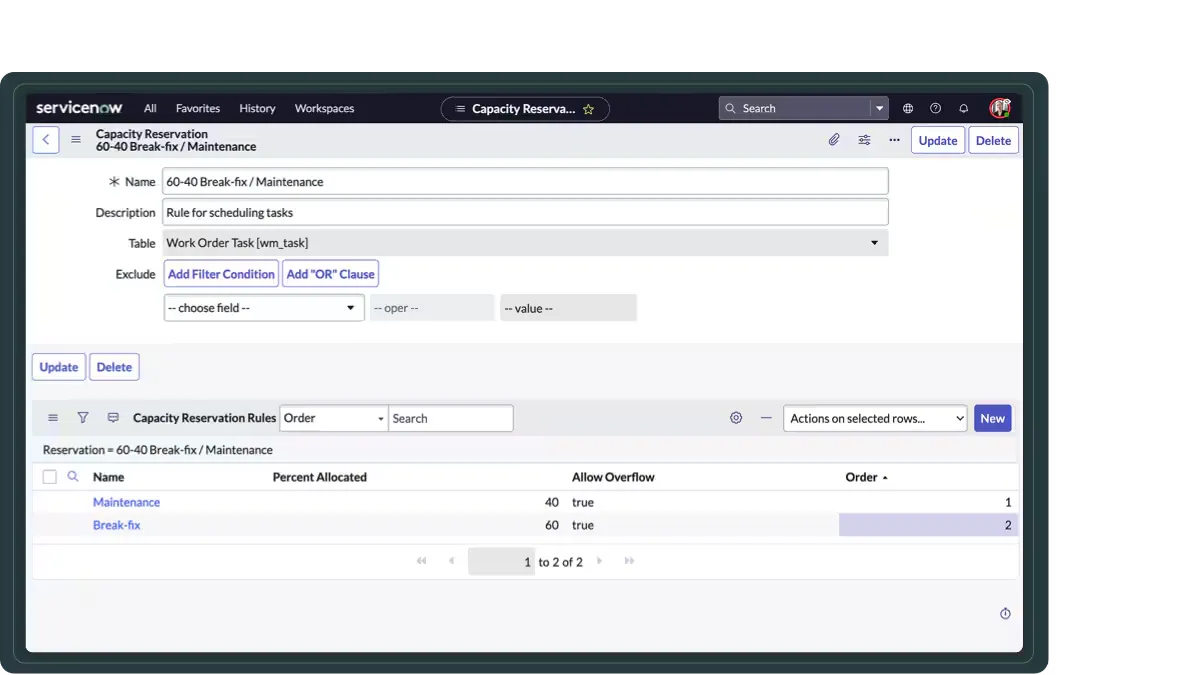Click the list filter funnel icon

(83, 418)
